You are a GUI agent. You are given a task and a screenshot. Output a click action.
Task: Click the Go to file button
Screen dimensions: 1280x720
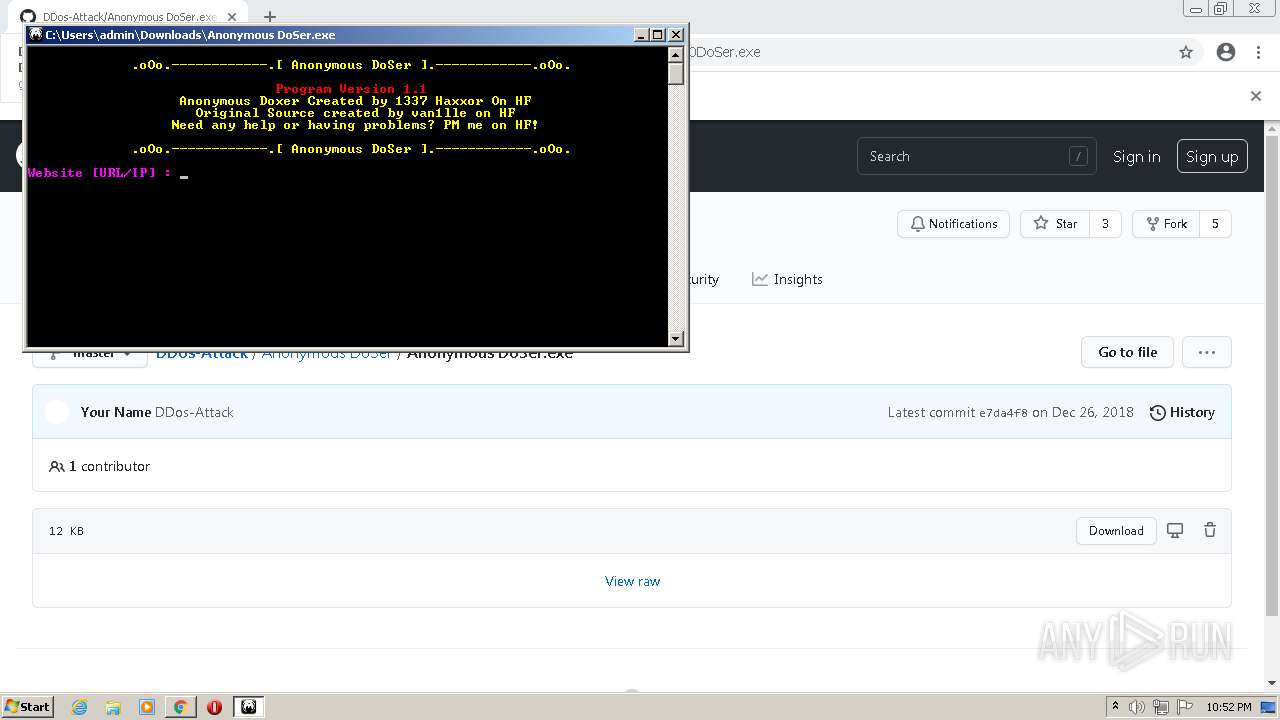point(1127,352)
